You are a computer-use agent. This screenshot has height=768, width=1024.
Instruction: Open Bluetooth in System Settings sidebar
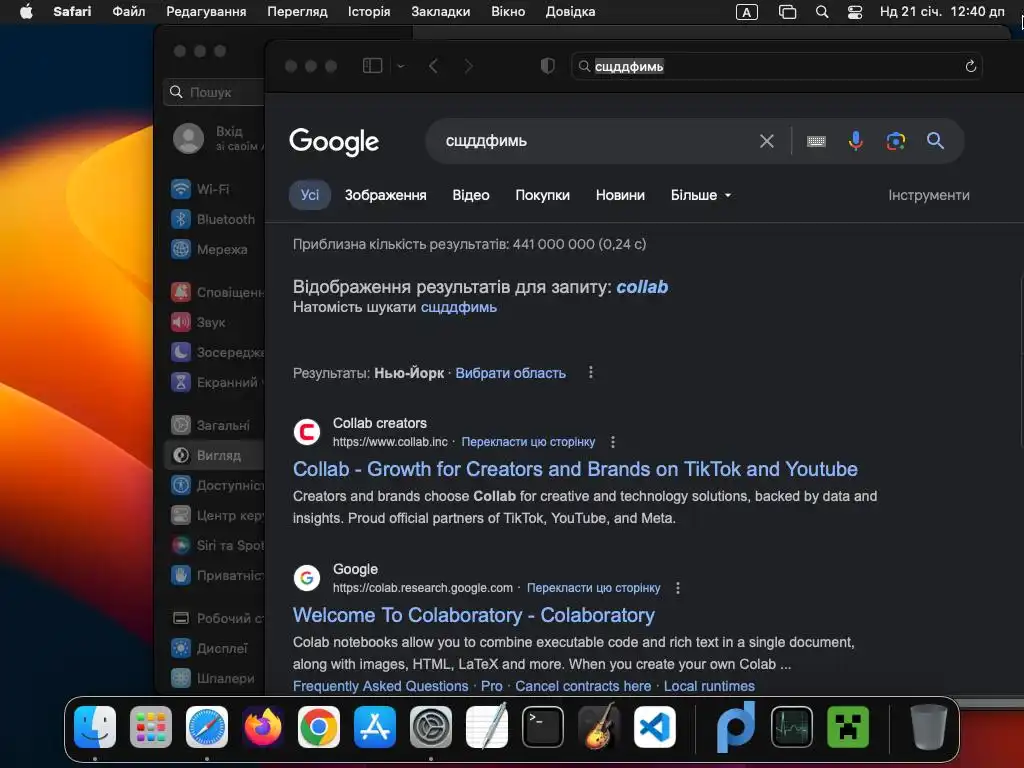(x=214, y=219)
